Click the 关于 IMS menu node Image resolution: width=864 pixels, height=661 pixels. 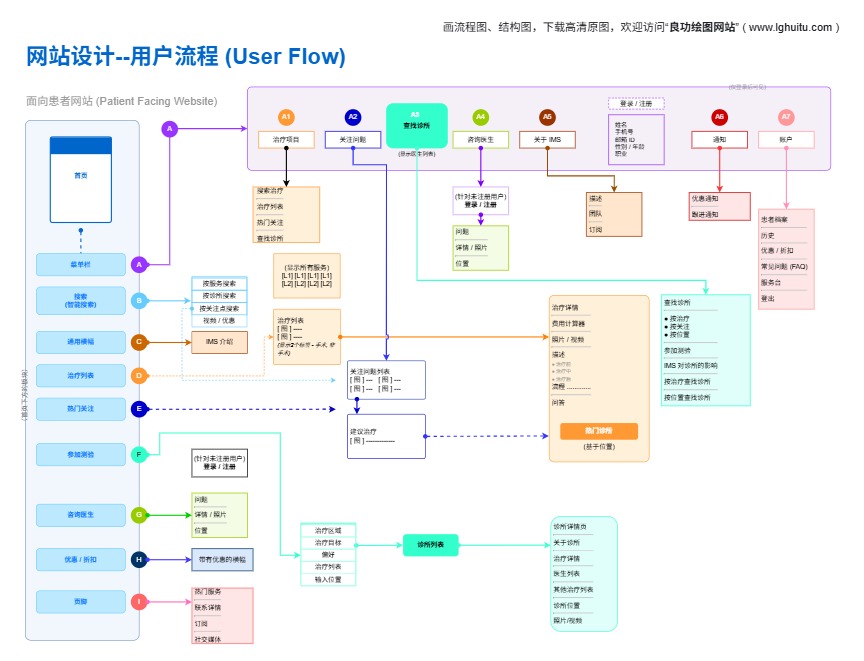[x=547, y=140]
